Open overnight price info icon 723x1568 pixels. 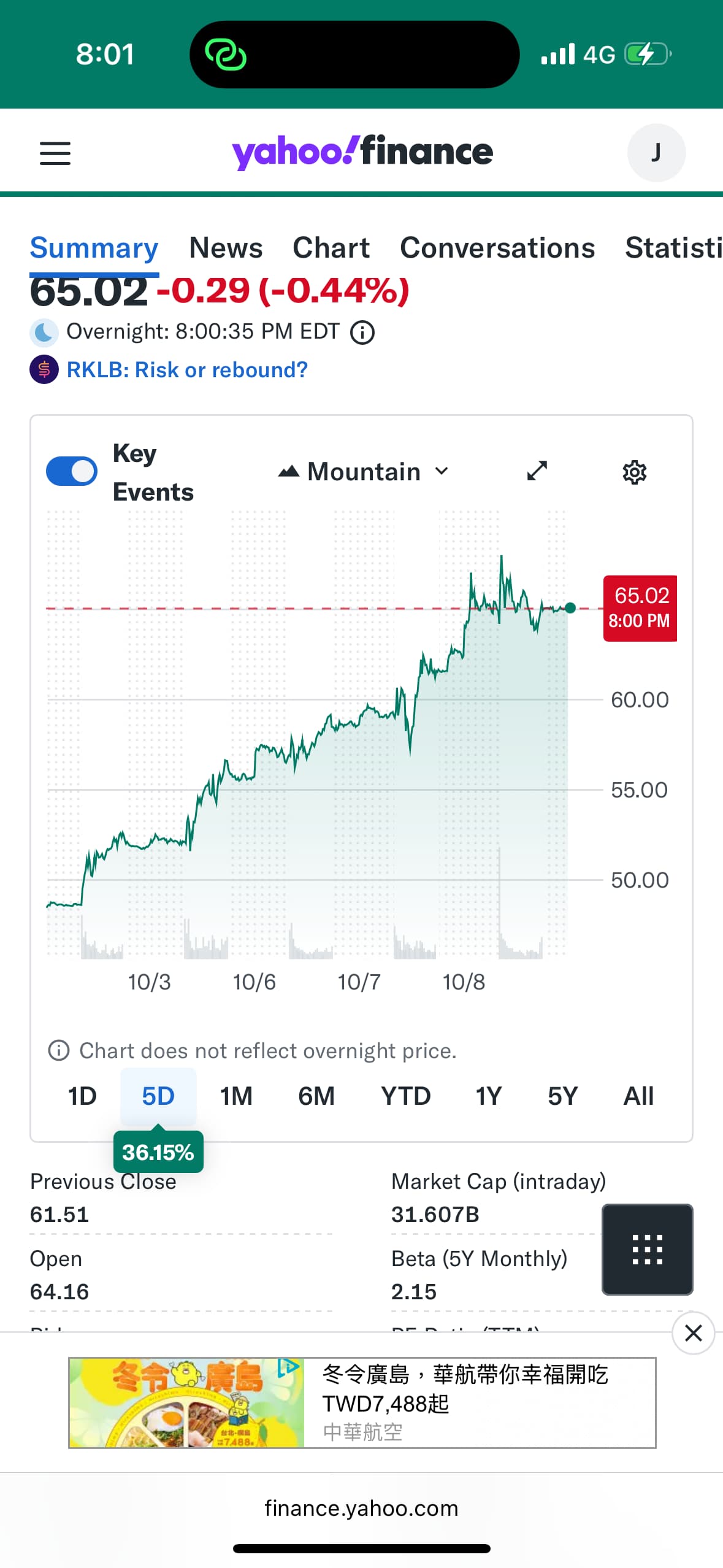point(362,332)
